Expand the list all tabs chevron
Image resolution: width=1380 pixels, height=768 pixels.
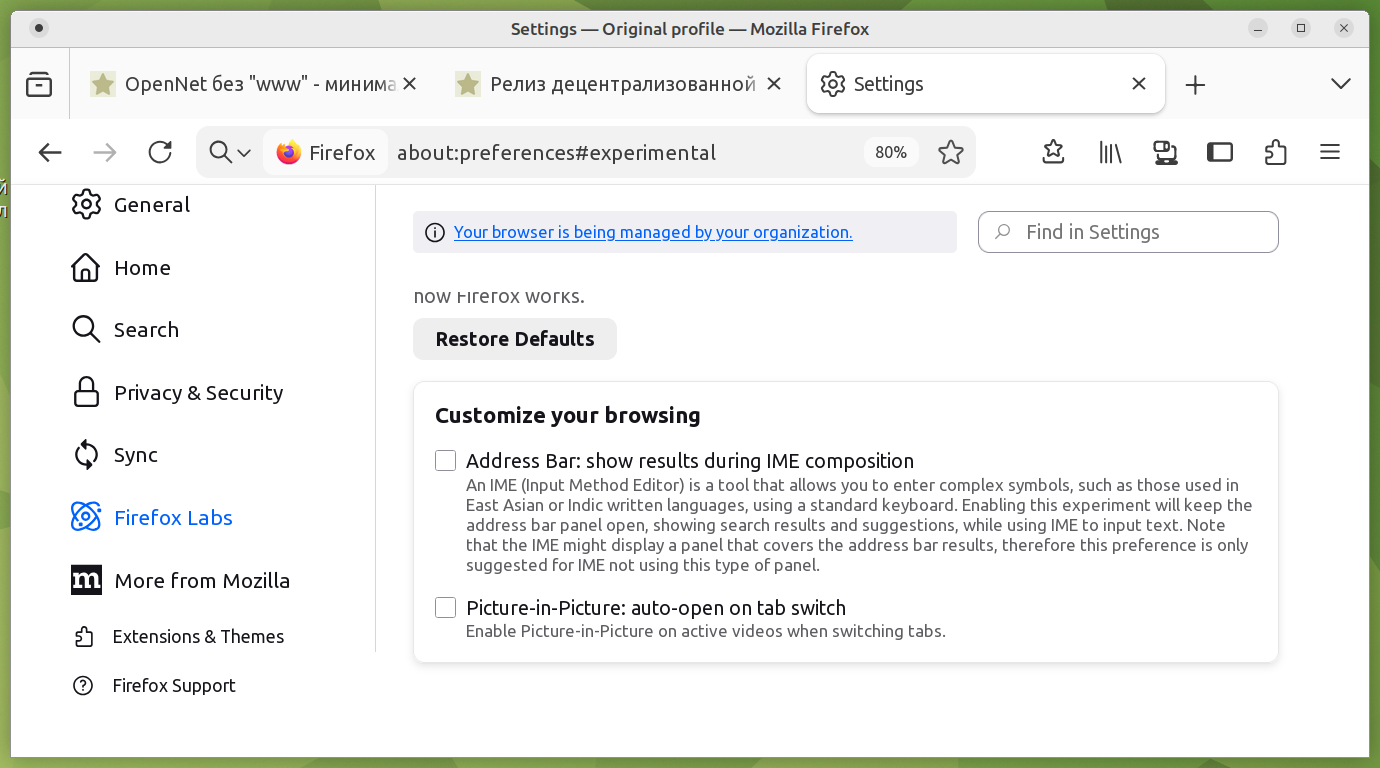pos(1341,84)
